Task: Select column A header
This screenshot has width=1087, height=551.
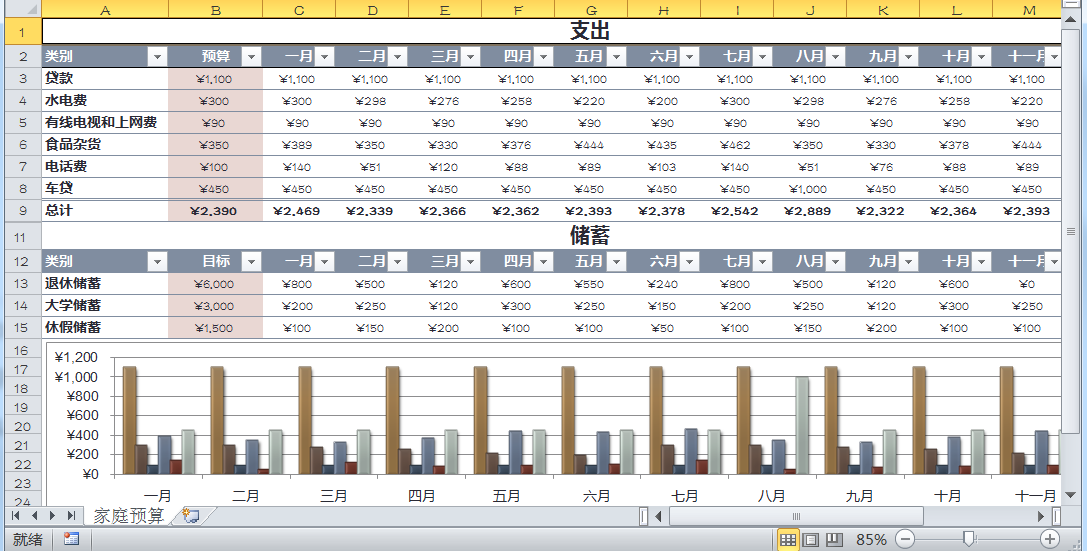Action: pyautogui.click(x=105, y=10)
